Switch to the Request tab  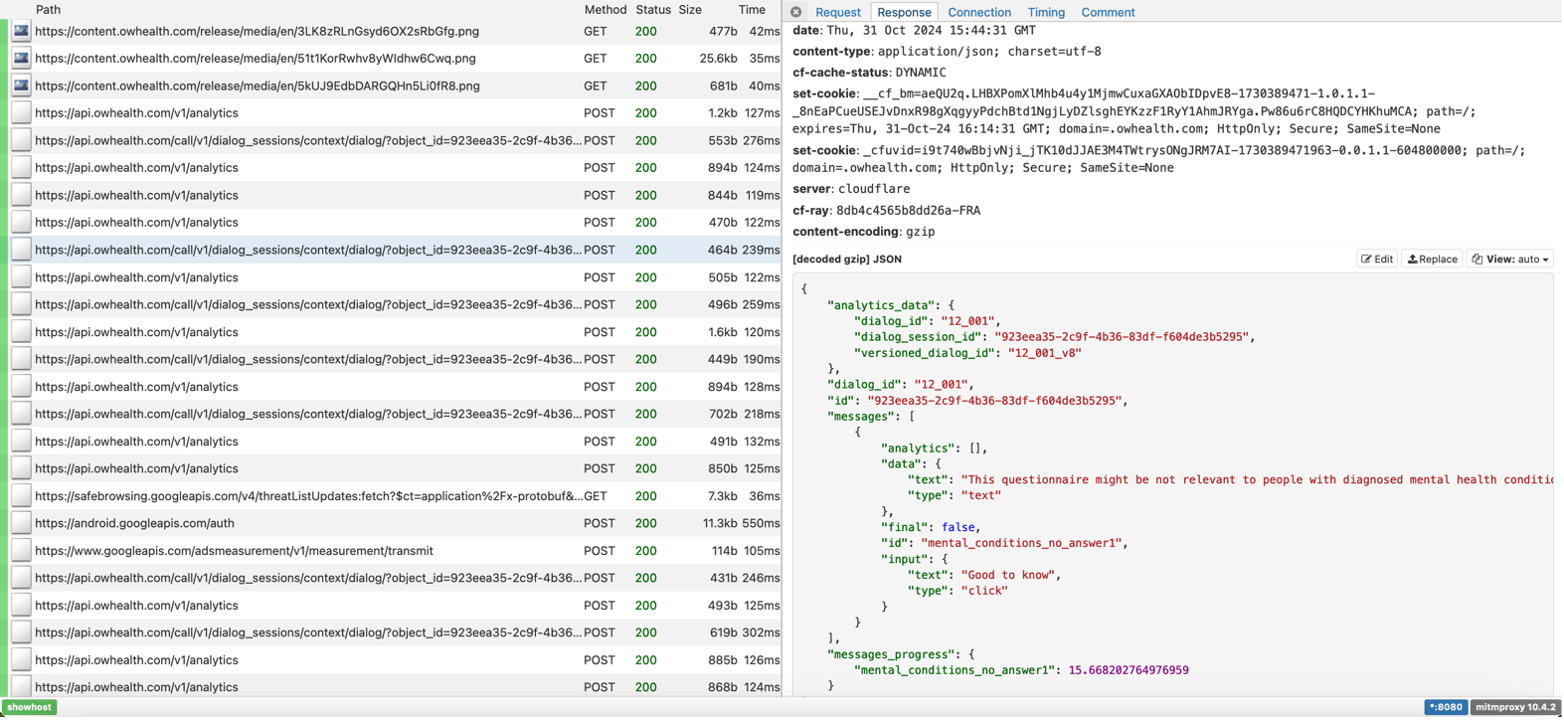[x=837, y=12]
